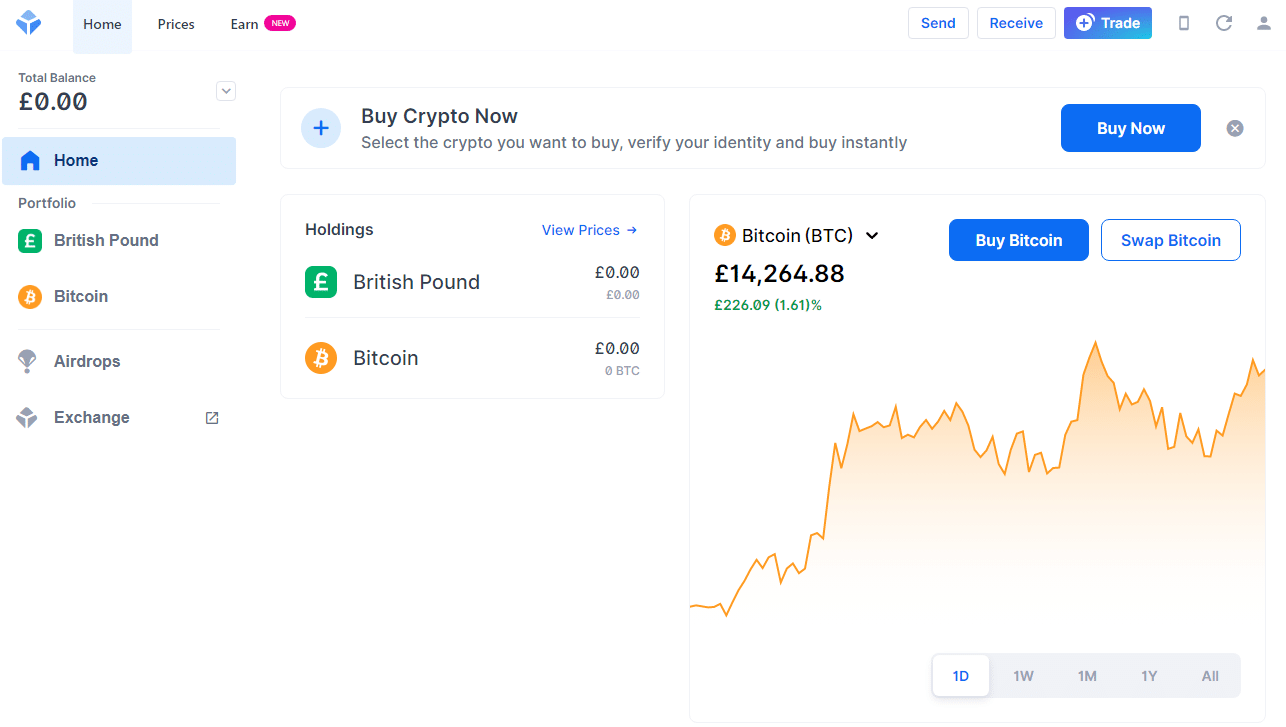Click the Total Balance £0.00 amount
The image size is (1286, 727).
coord(53,101)
